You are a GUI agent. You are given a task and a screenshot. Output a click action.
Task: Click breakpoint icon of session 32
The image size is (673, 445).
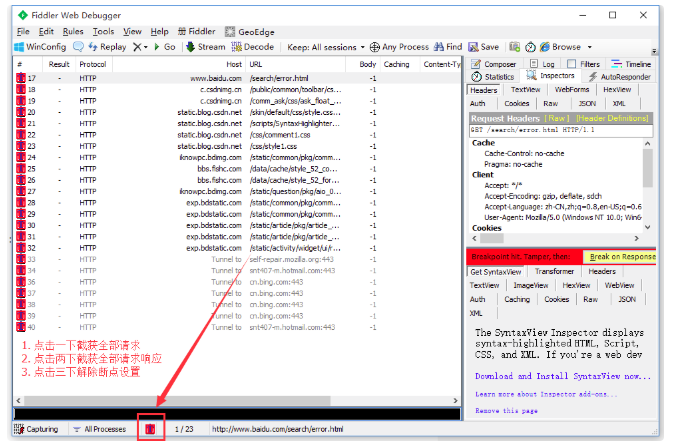click(x=21, y=248)
